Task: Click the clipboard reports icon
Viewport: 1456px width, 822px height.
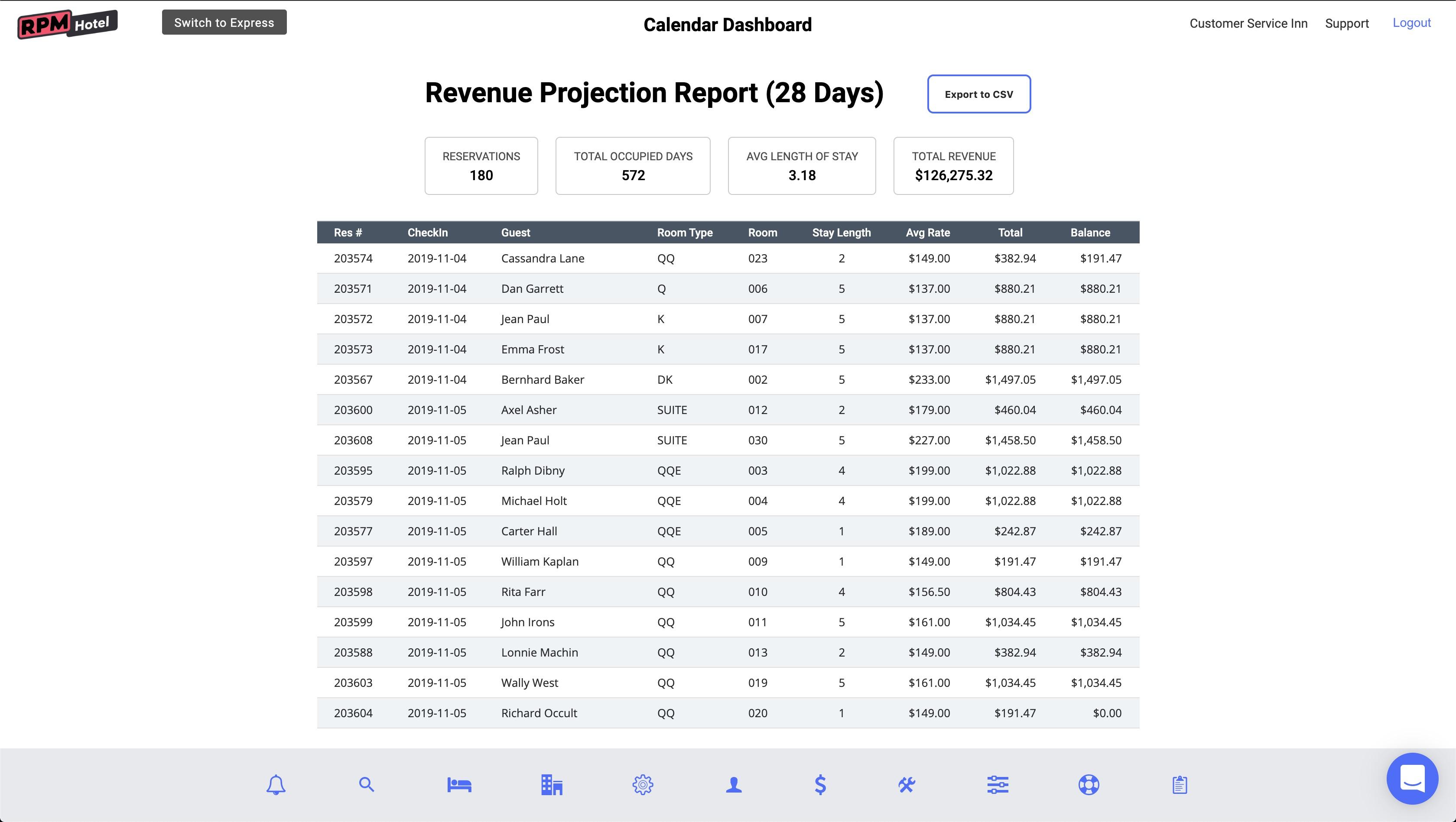Action: [1180, 785]
